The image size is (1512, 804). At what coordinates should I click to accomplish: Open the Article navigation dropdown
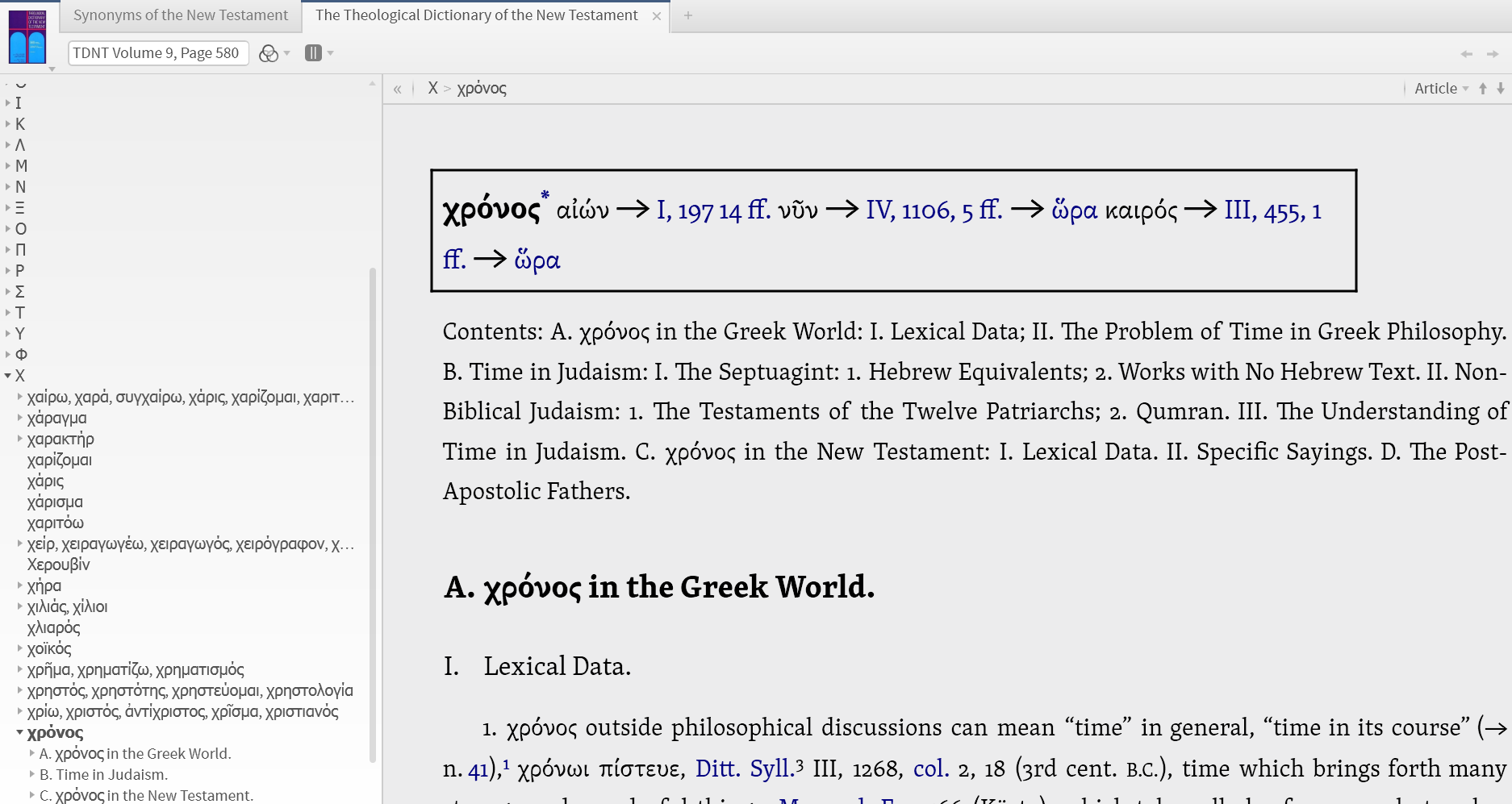pos(1441,89)
